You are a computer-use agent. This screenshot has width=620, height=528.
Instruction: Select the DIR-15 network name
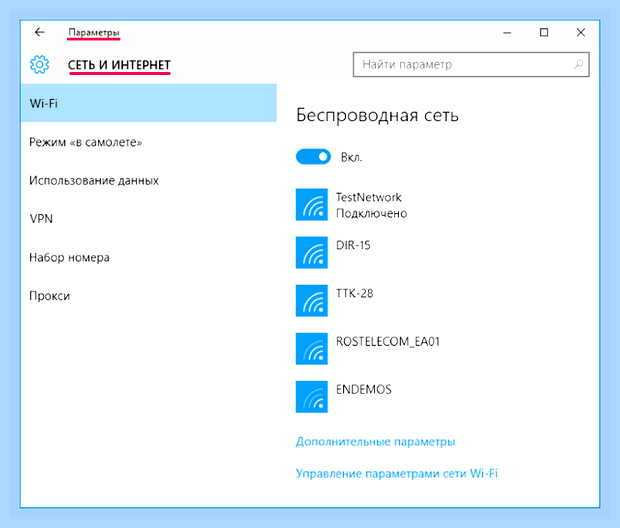[x=353, y=245]
